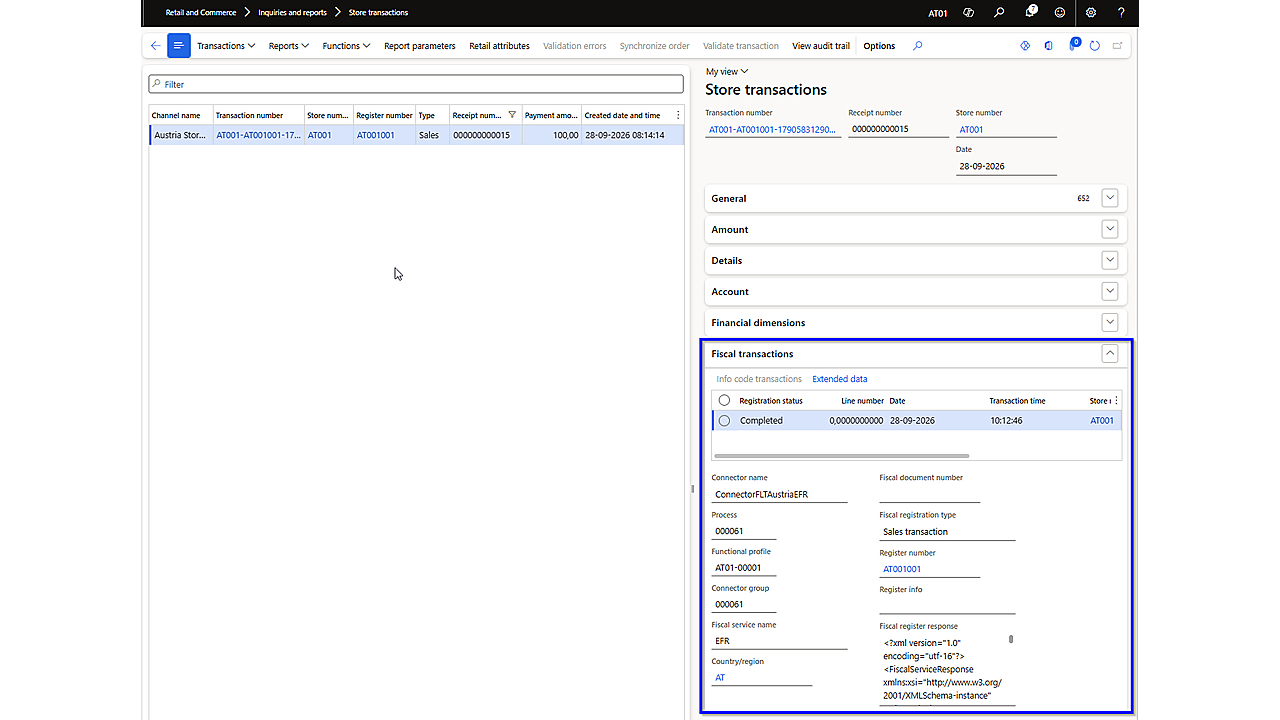Viewport: 1280px width, 720px height.
Task: Refresh the page using the refresh icon
Action: pyautogui.click(x=1095, y=46)
